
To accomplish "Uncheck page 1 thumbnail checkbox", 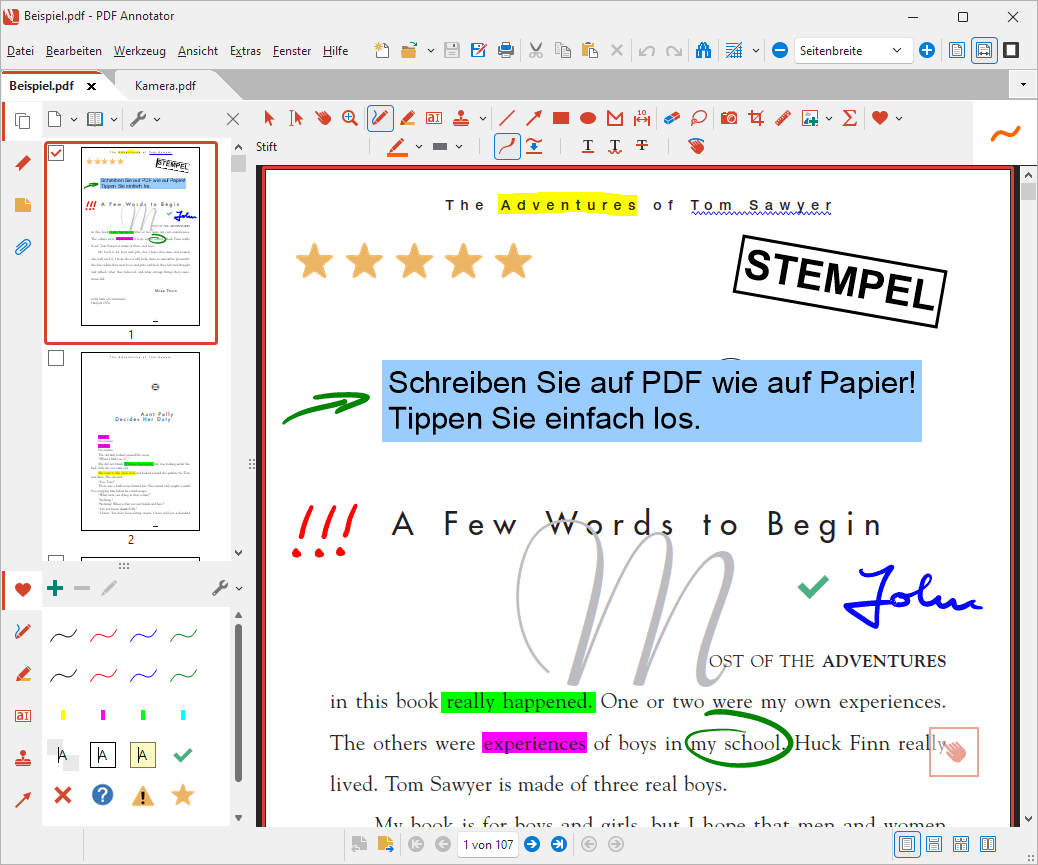I will [56, 152].
